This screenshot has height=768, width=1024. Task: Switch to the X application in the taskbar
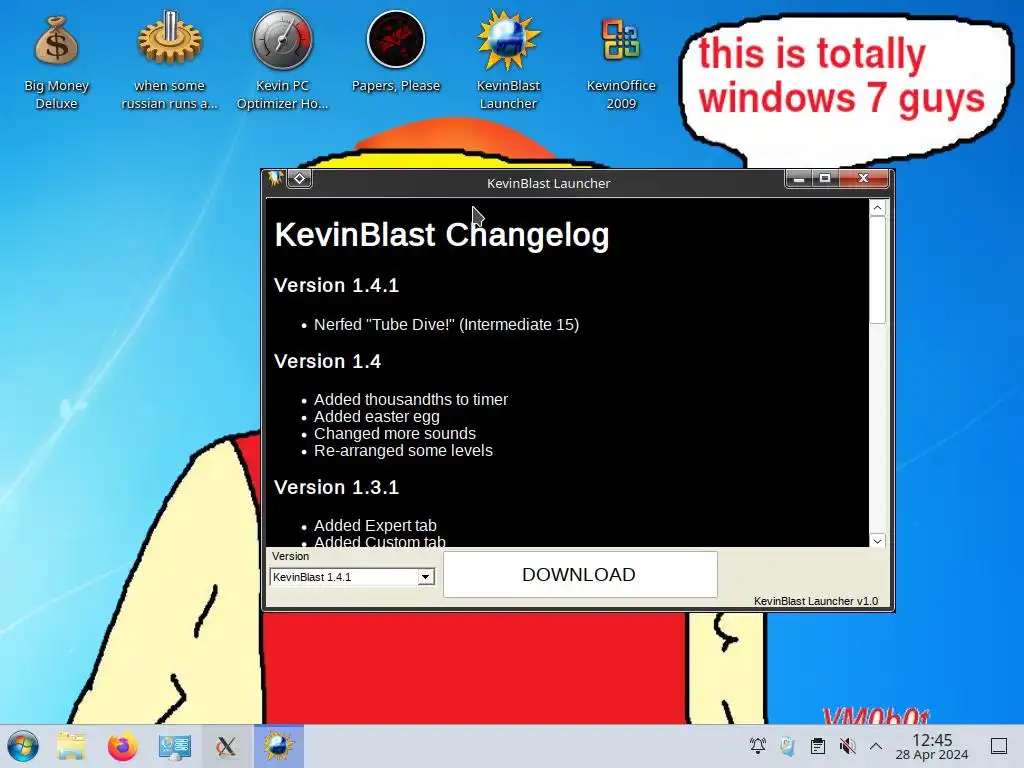point(226,746)
